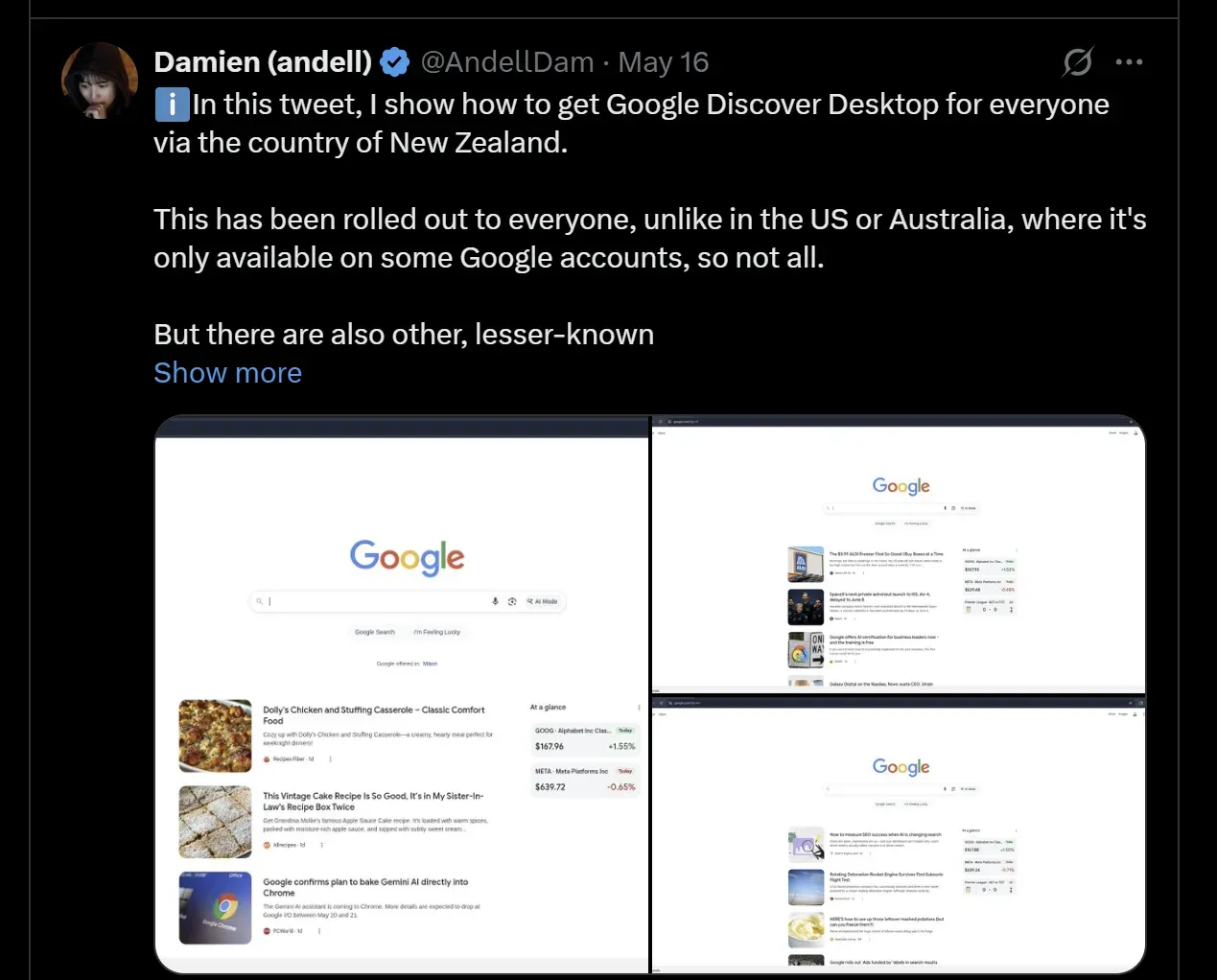Open the top-right screenshot image
The height and width of the screenshot is (980, 1217).
tap(899, 554)
